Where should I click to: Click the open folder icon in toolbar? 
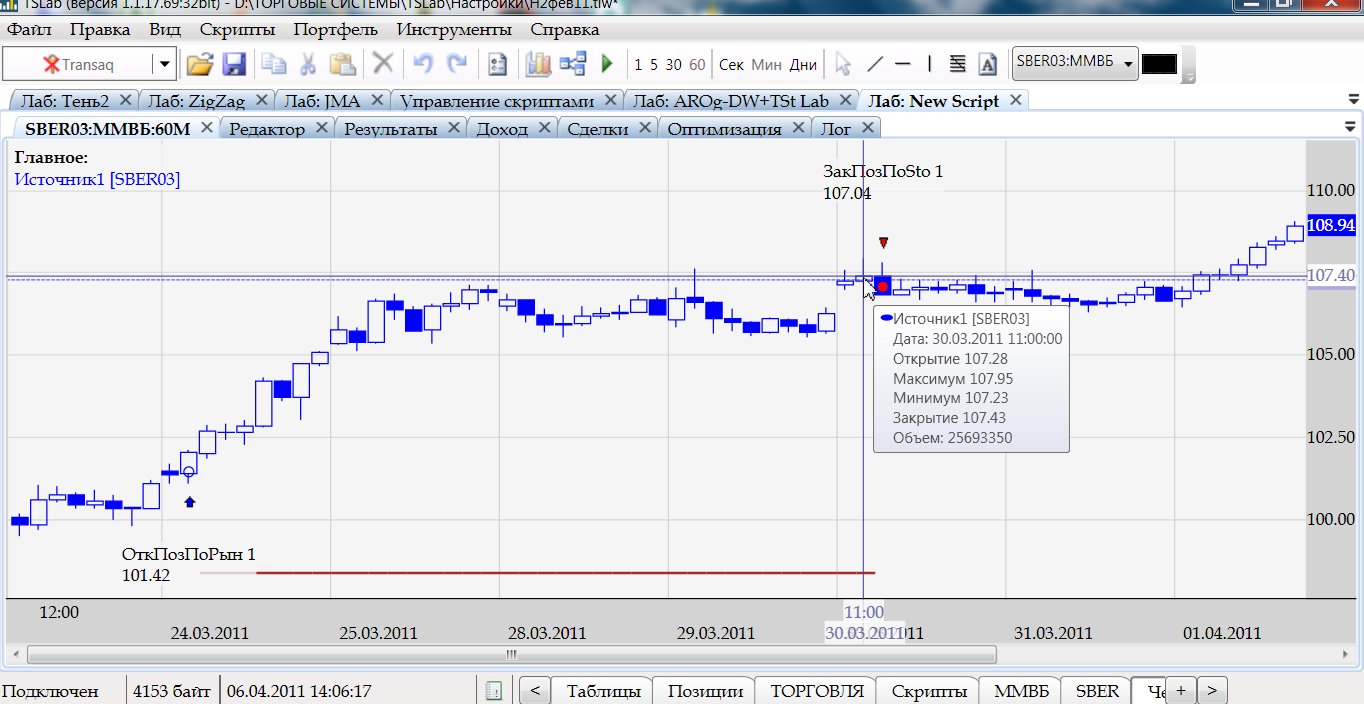[200, 65]
